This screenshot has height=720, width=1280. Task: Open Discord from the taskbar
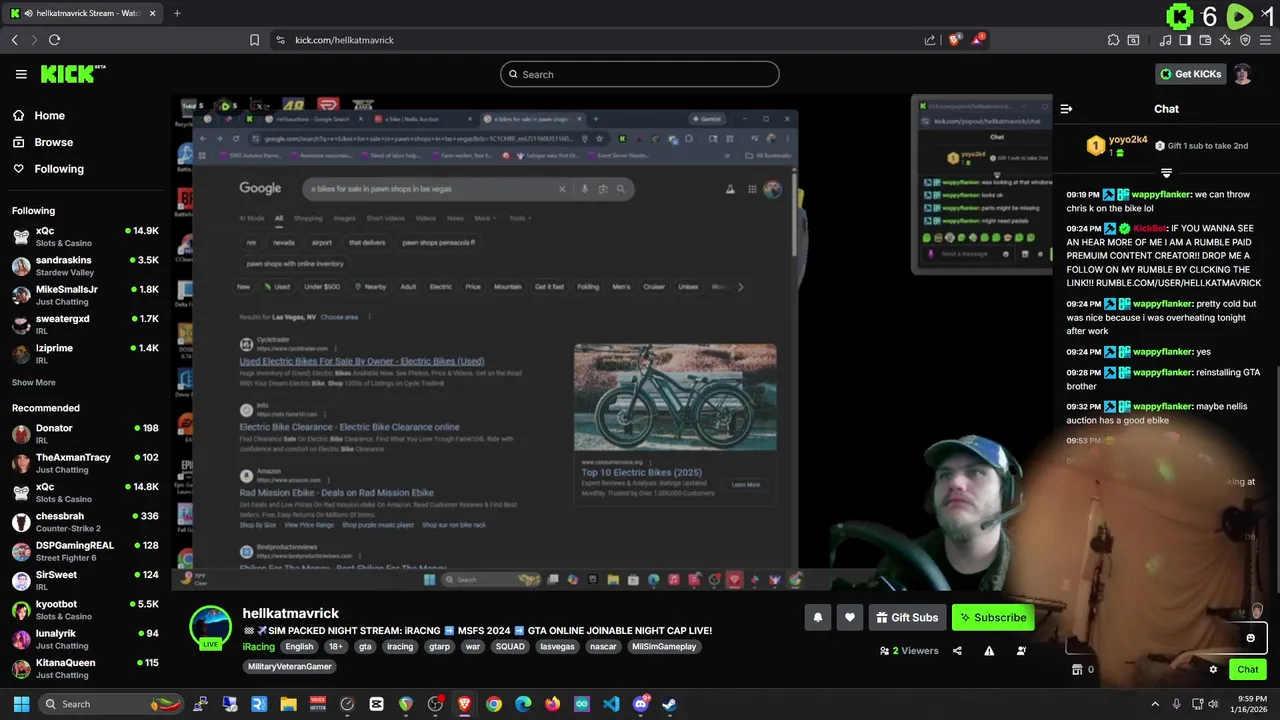[x=641, y=704]
